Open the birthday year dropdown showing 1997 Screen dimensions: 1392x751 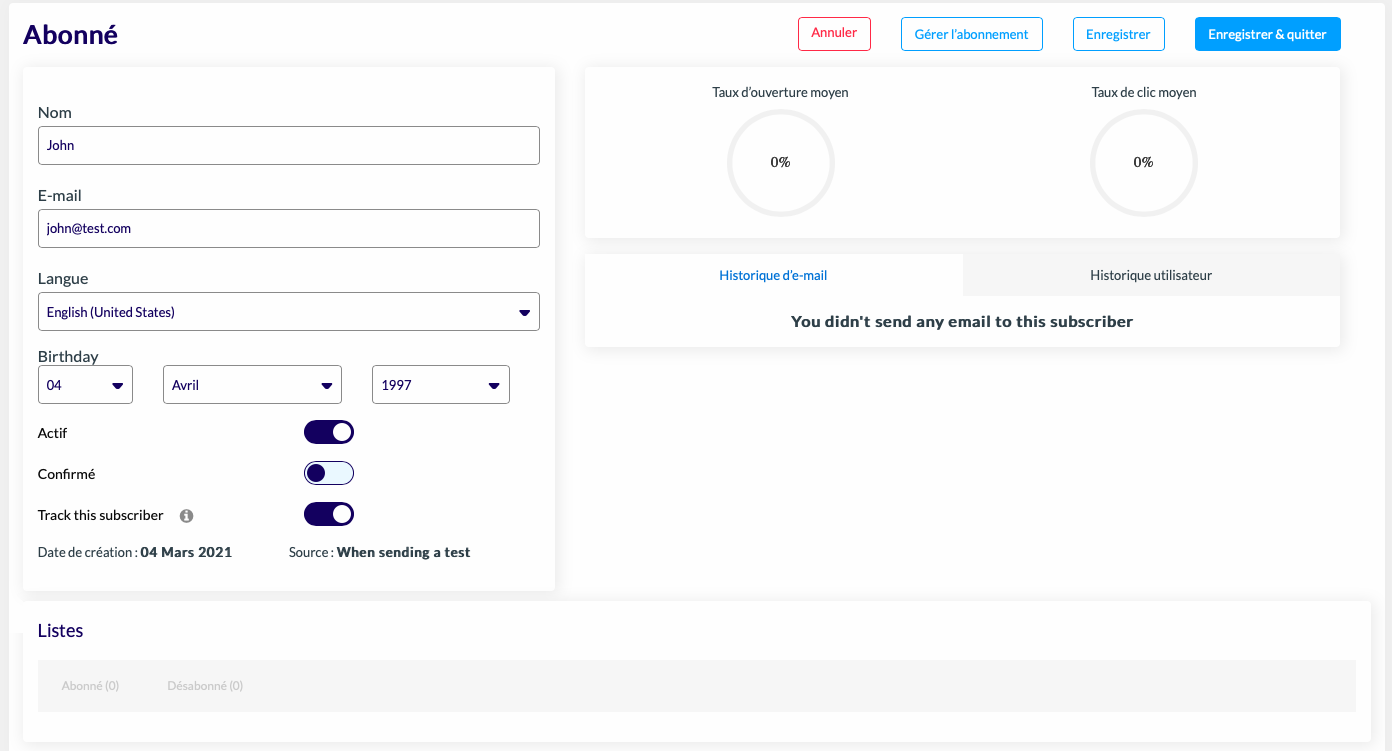[441, 385]
